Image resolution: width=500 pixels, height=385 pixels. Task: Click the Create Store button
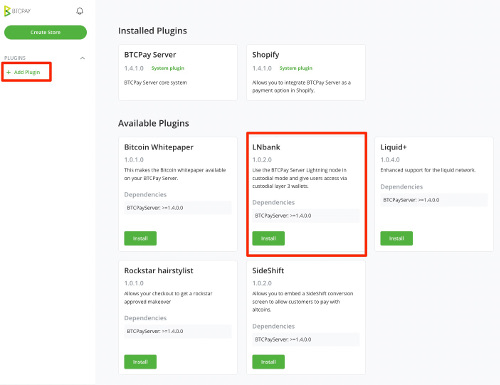click(45, 32)
